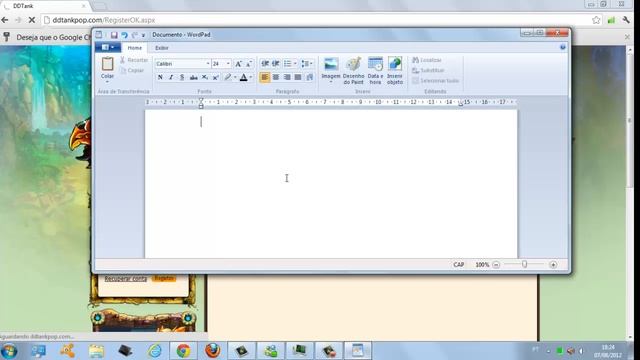Toggle superscript formatting

click(216, 77)
